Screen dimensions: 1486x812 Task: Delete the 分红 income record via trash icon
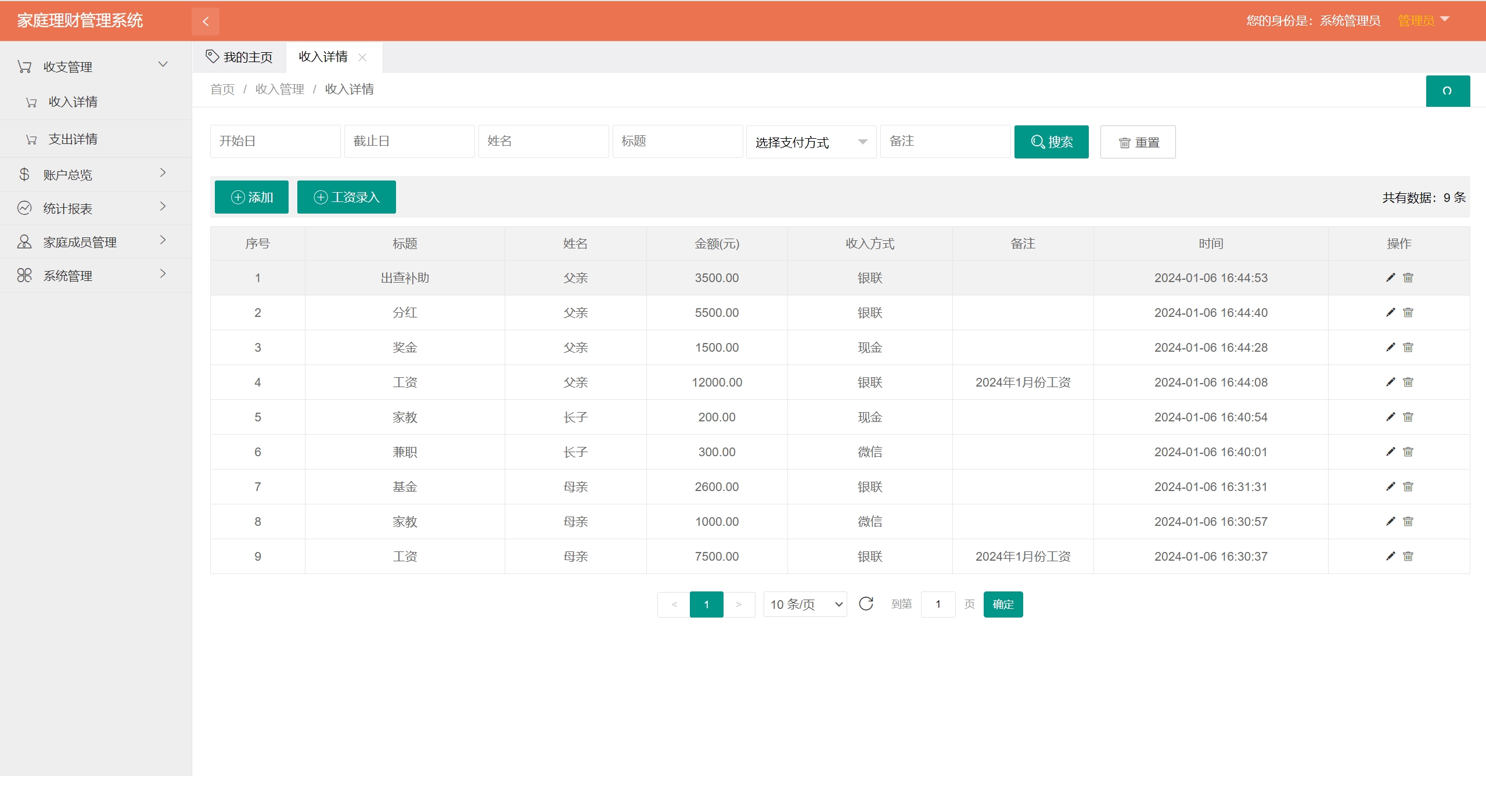pyautogui.click(x=1408, y=312)
